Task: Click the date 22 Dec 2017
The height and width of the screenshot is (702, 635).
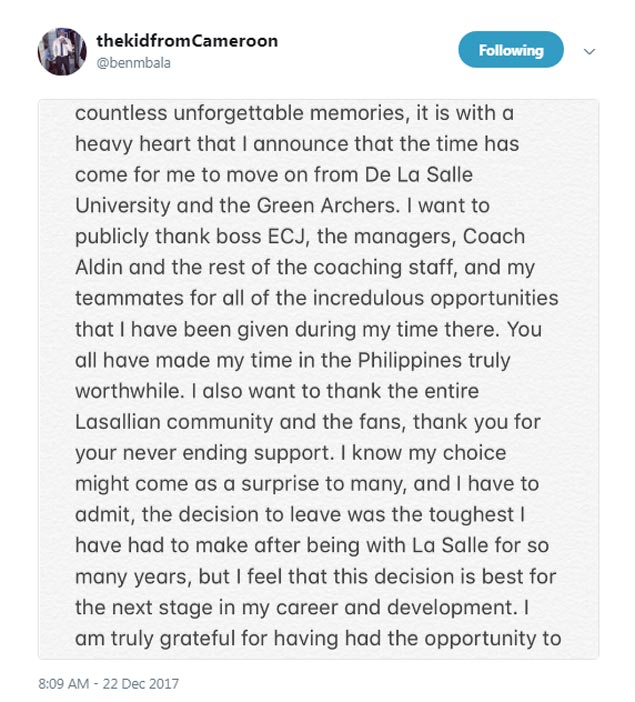Action: (141, 684)
